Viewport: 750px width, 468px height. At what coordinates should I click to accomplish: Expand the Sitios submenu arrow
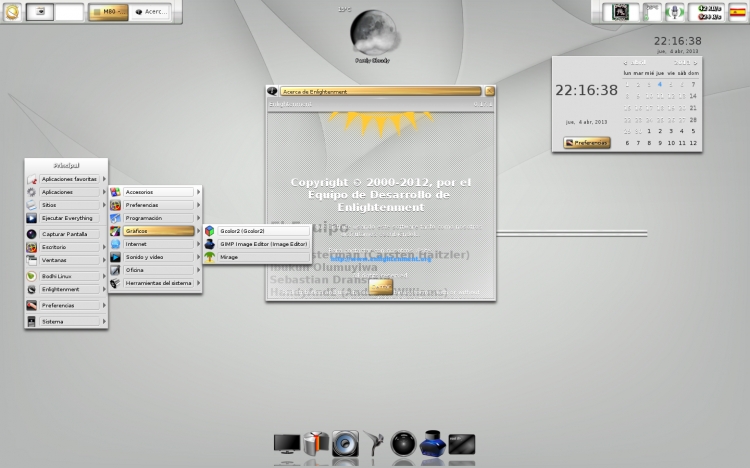[x=104, y=205]
